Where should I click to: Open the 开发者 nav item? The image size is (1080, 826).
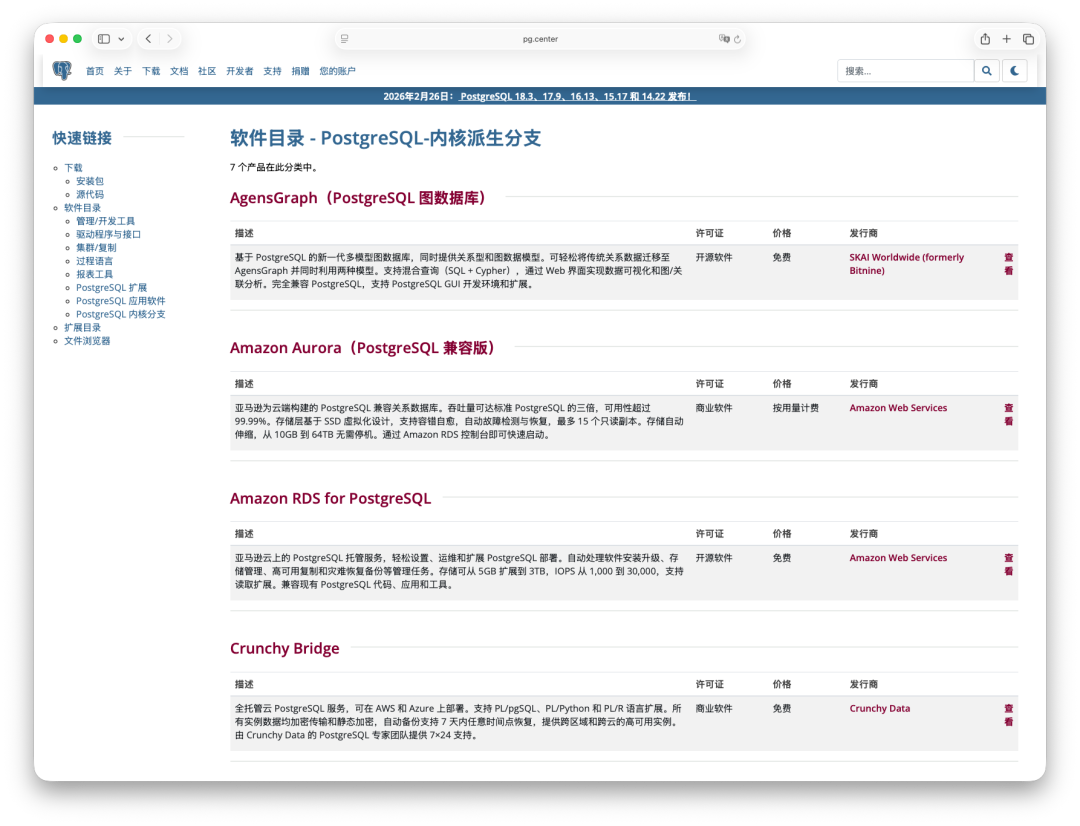point(240,71)
